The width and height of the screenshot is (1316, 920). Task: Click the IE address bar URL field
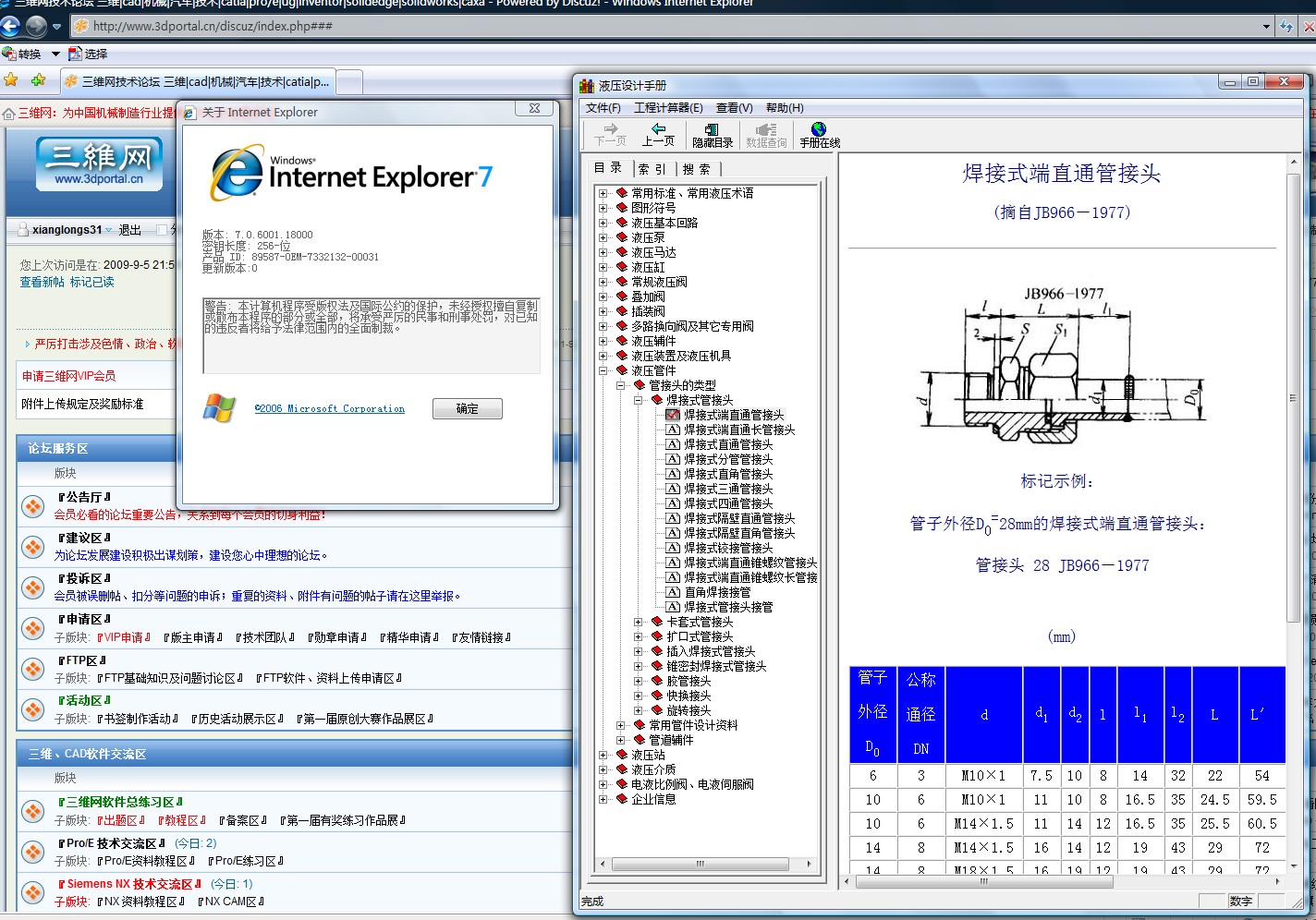tap(665, 26)
